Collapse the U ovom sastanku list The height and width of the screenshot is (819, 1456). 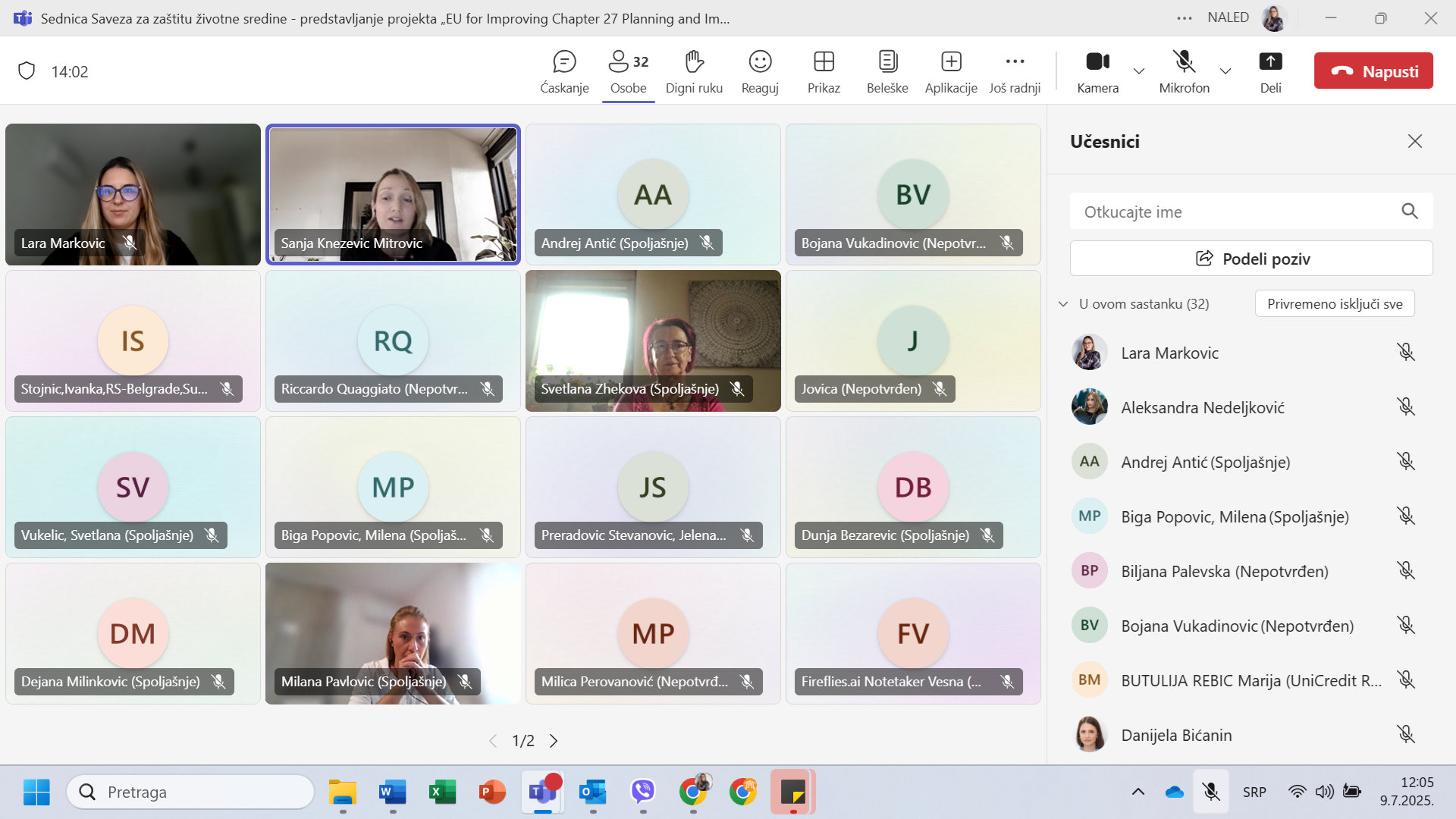pos(1063,304)
